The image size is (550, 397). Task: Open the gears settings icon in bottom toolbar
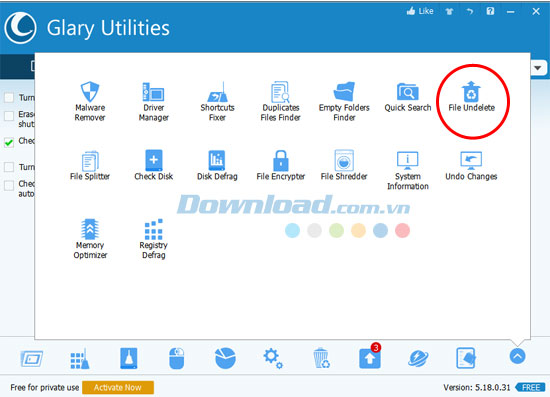click(273, 358)
